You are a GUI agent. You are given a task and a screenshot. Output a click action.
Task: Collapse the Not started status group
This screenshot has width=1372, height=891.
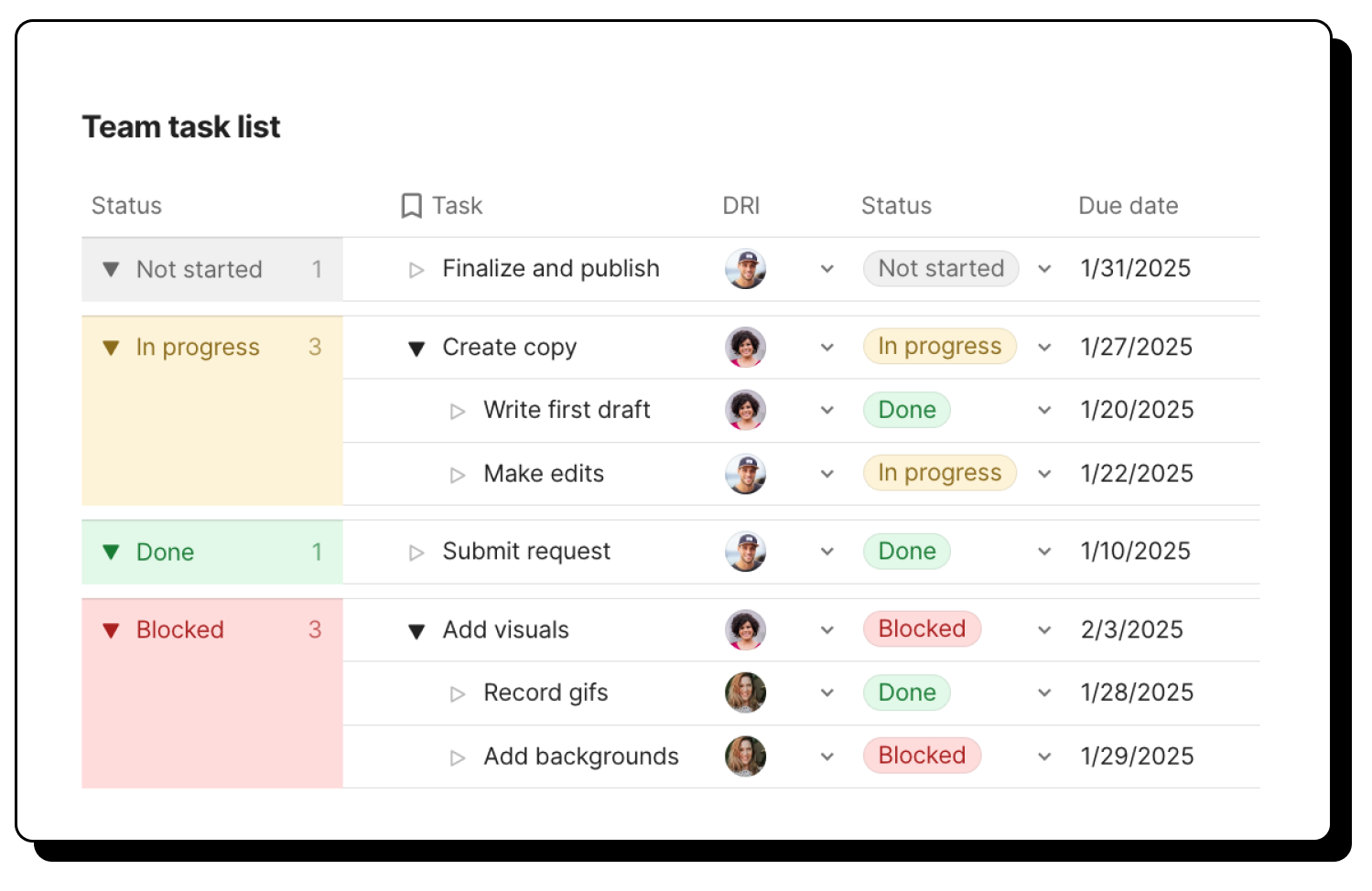point(111,270)
